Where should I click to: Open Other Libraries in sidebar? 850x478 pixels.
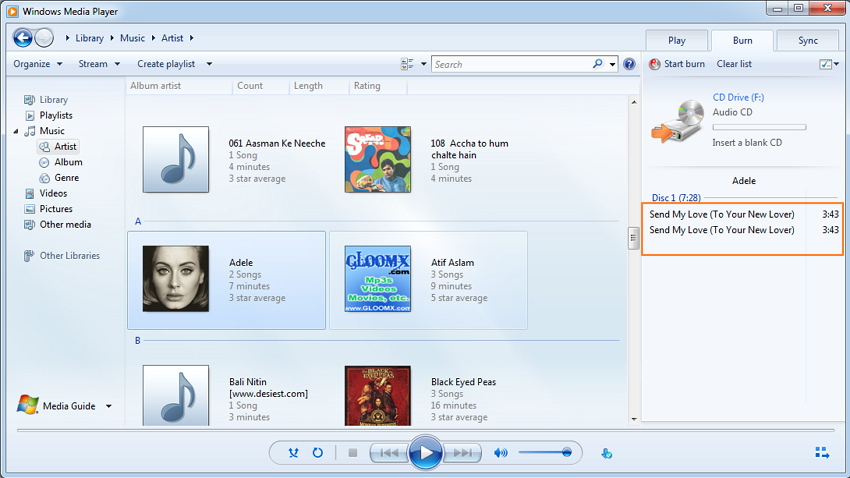(69, 255)
